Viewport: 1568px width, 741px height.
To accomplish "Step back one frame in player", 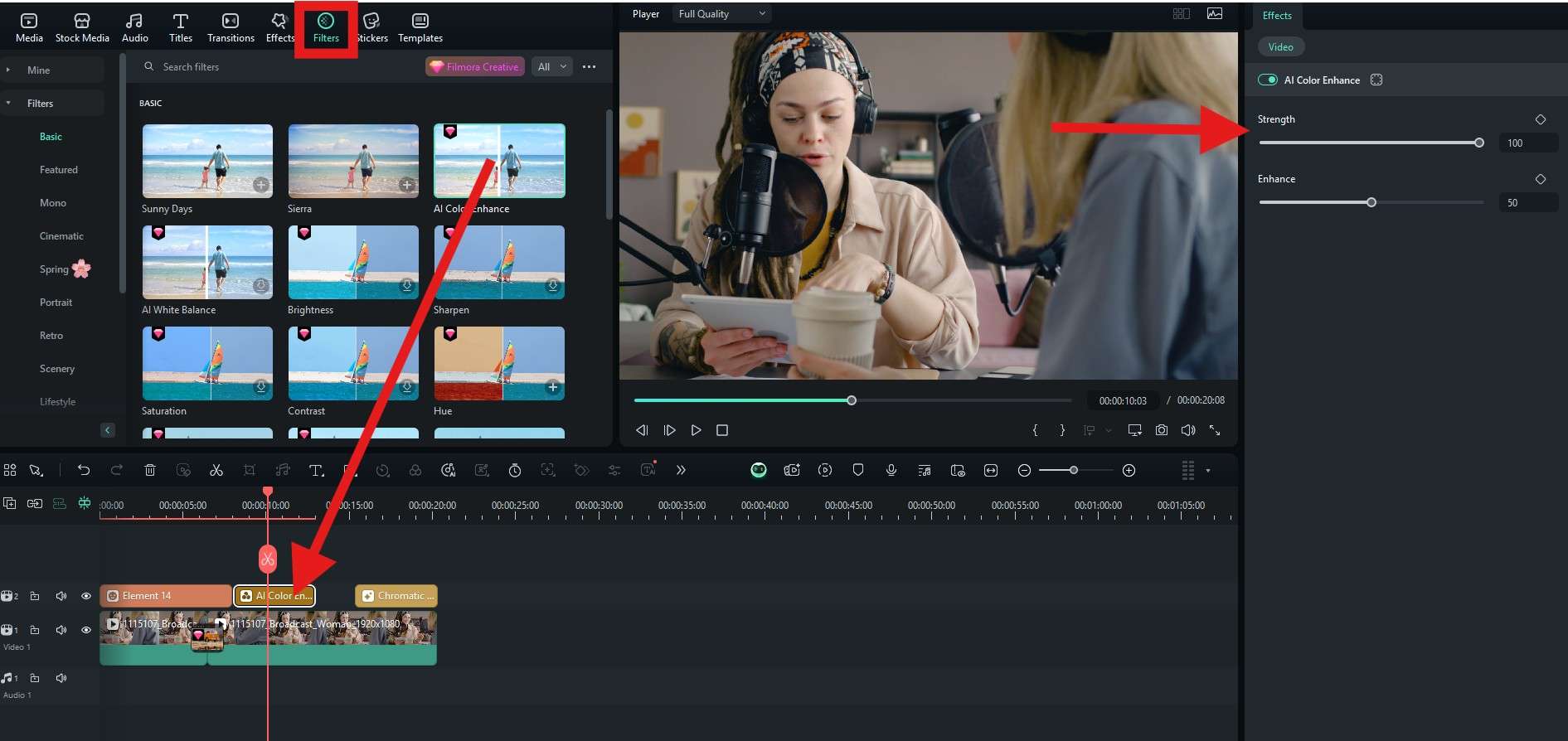I will 642,430.
